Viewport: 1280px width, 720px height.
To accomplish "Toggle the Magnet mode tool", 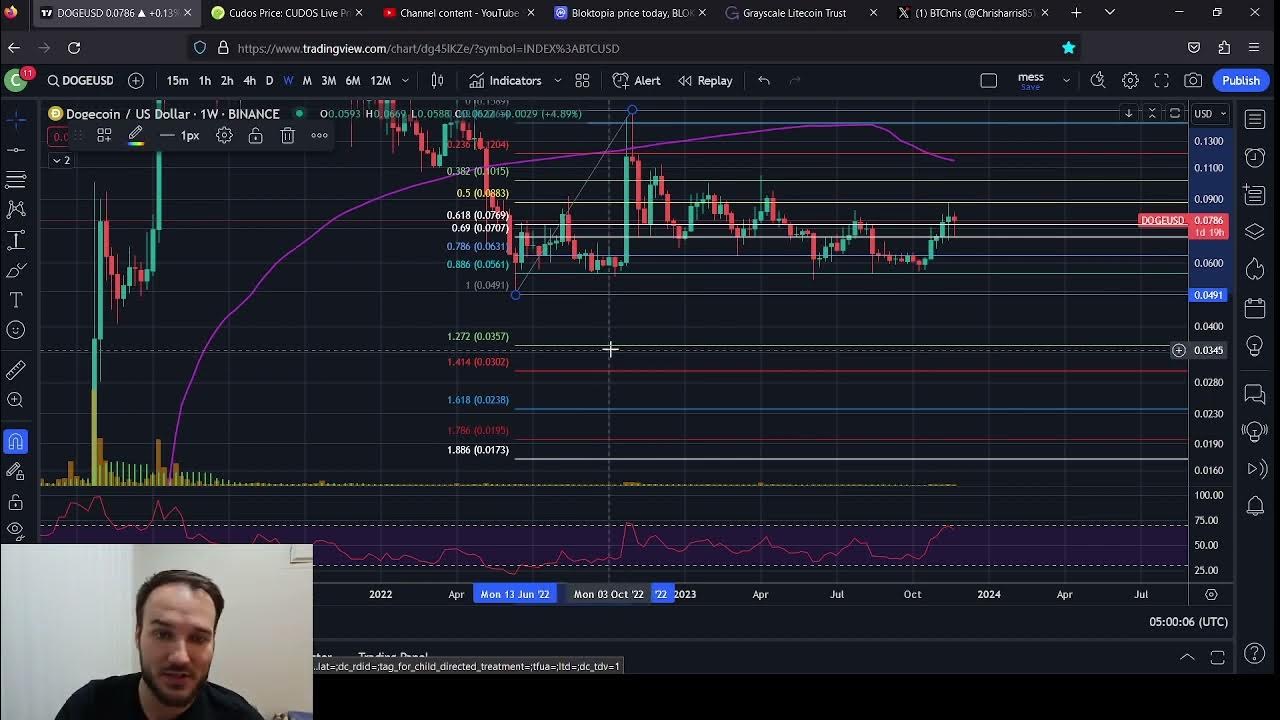I will (16, 441).
